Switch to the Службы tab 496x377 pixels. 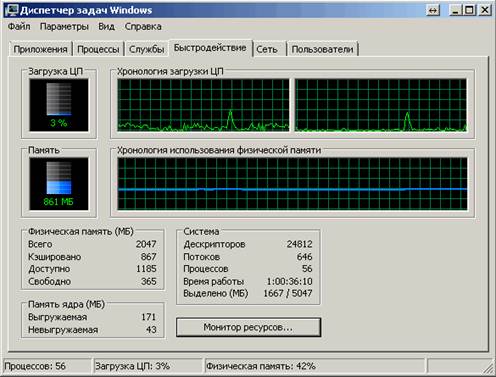pos(147,49)
